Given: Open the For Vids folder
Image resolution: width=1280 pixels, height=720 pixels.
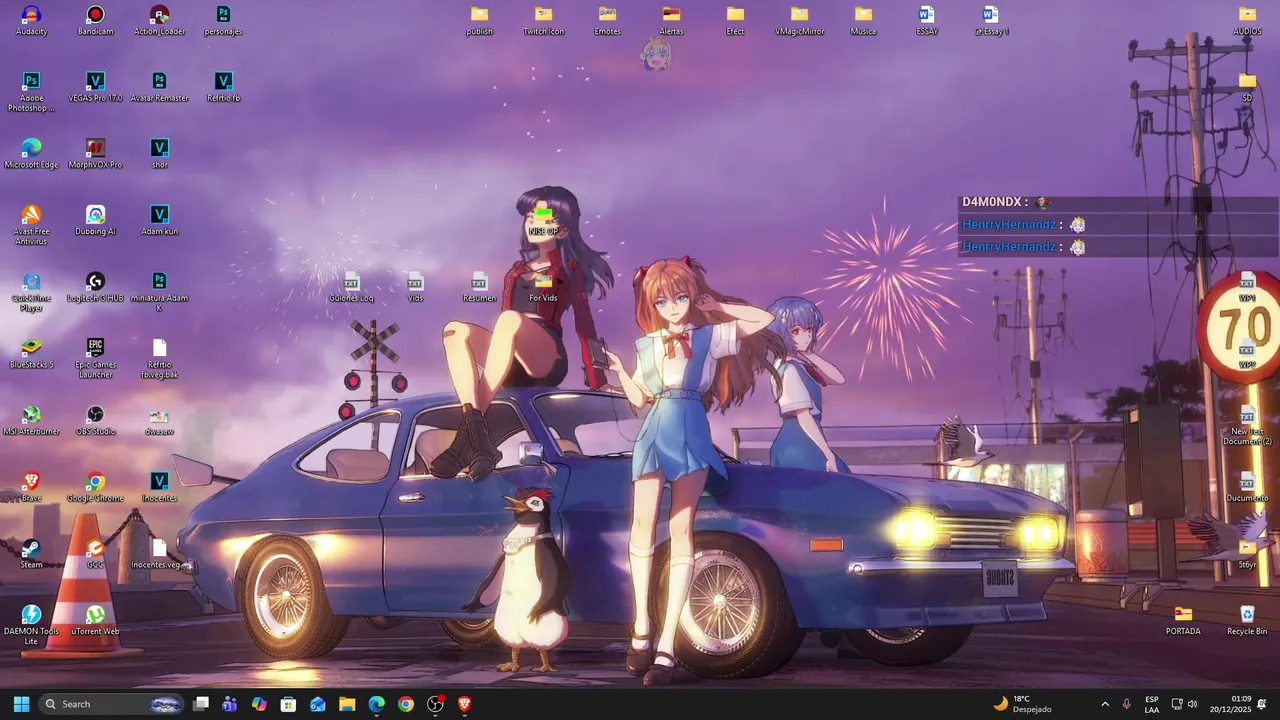Looking at the screenshot, I should (543, 288).
